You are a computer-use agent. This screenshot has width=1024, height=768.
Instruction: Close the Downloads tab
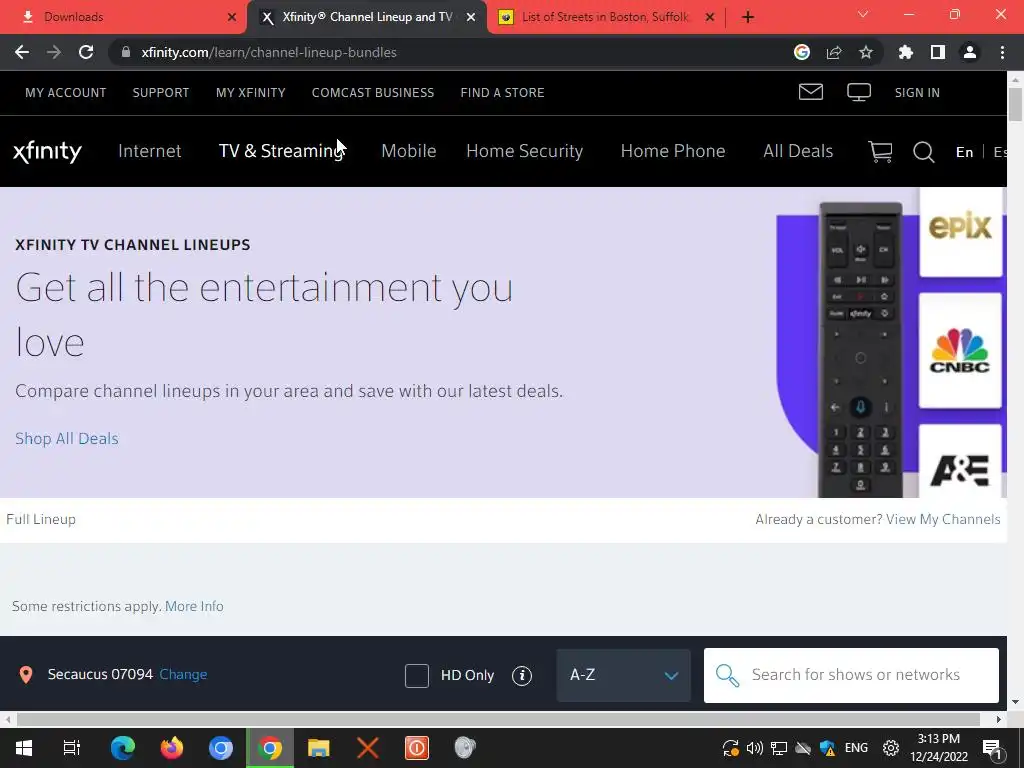tap(231, 17)
